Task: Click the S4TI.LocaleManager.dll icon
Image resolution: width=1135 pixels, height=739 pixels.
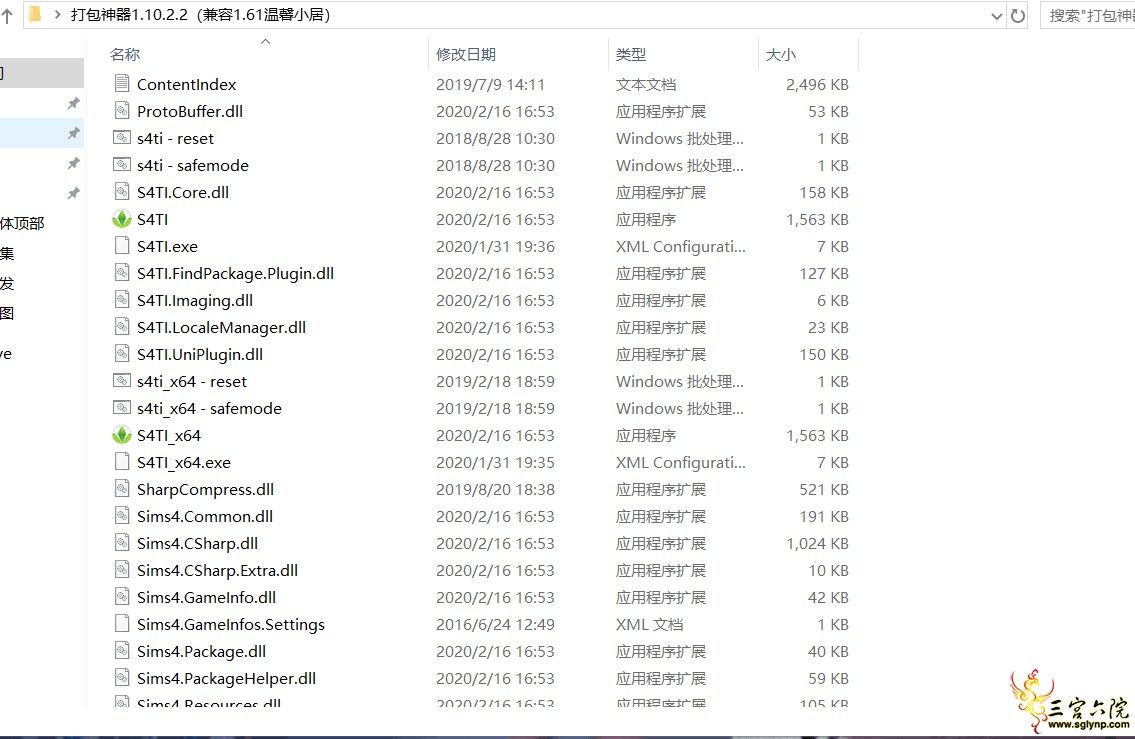Action: coord(122,326)
